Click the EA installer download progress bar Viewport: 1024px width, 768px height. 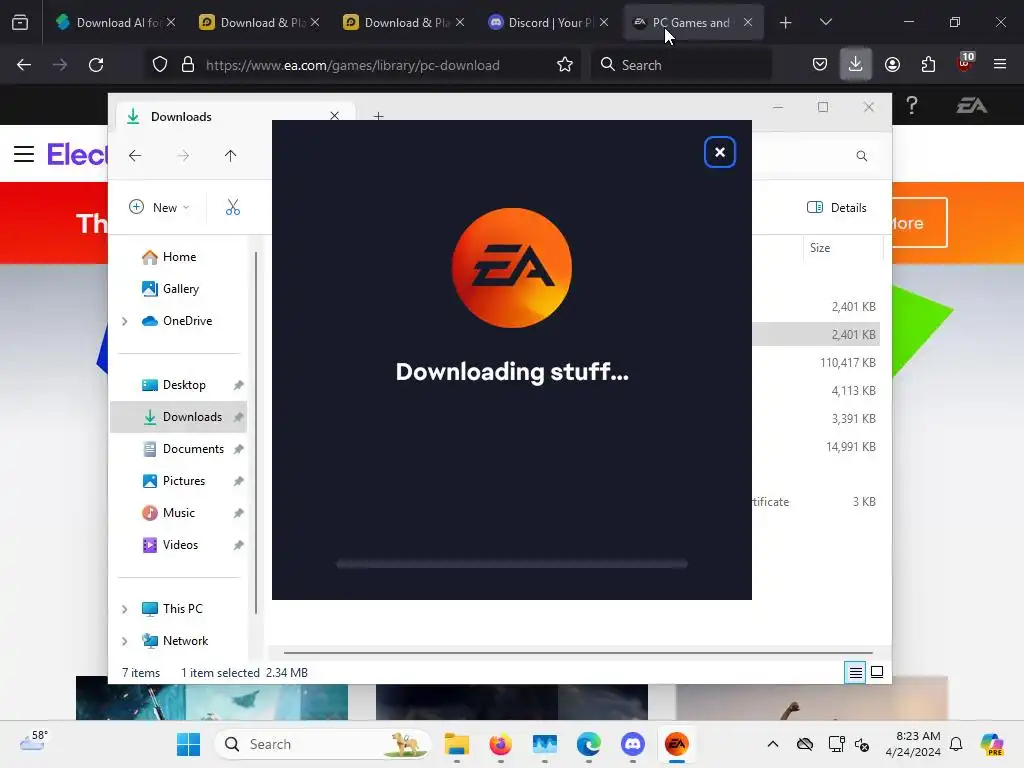pos(512,564)
